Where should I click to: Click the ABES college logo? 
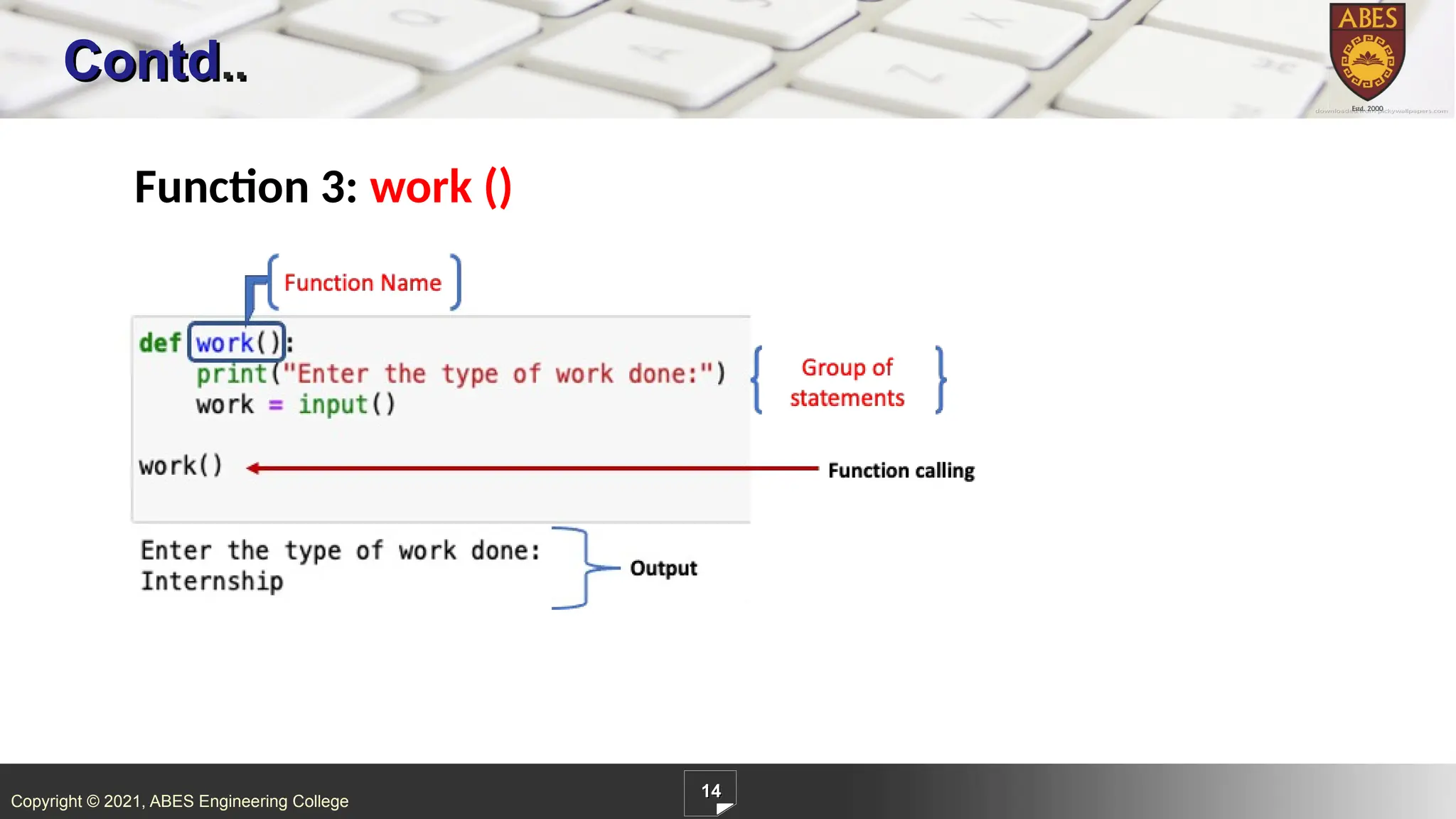[x=1366, y=53]
